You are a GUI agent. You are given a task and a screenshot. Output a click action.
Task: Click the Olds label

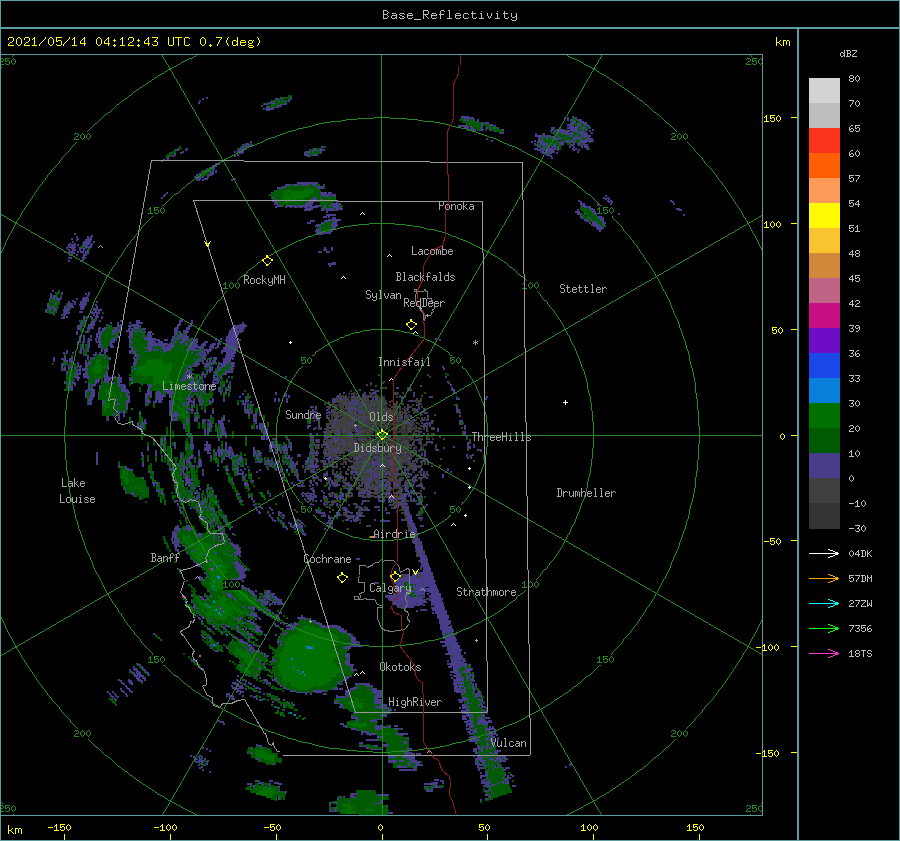click(381, 417)
